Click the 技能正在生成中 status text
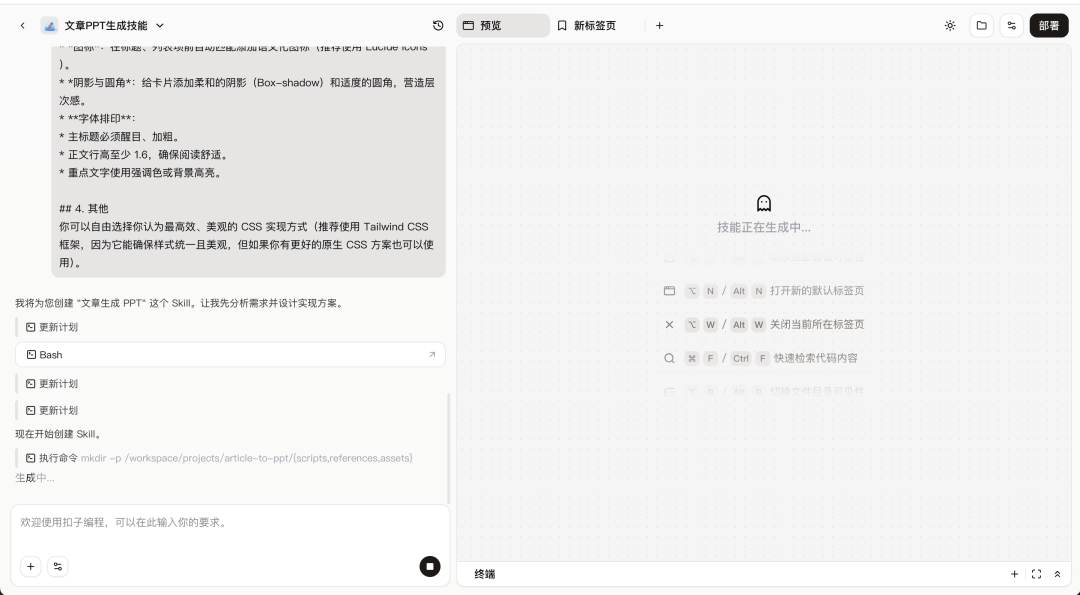This screenshot has height=595, width=1080. click(764, 227)
